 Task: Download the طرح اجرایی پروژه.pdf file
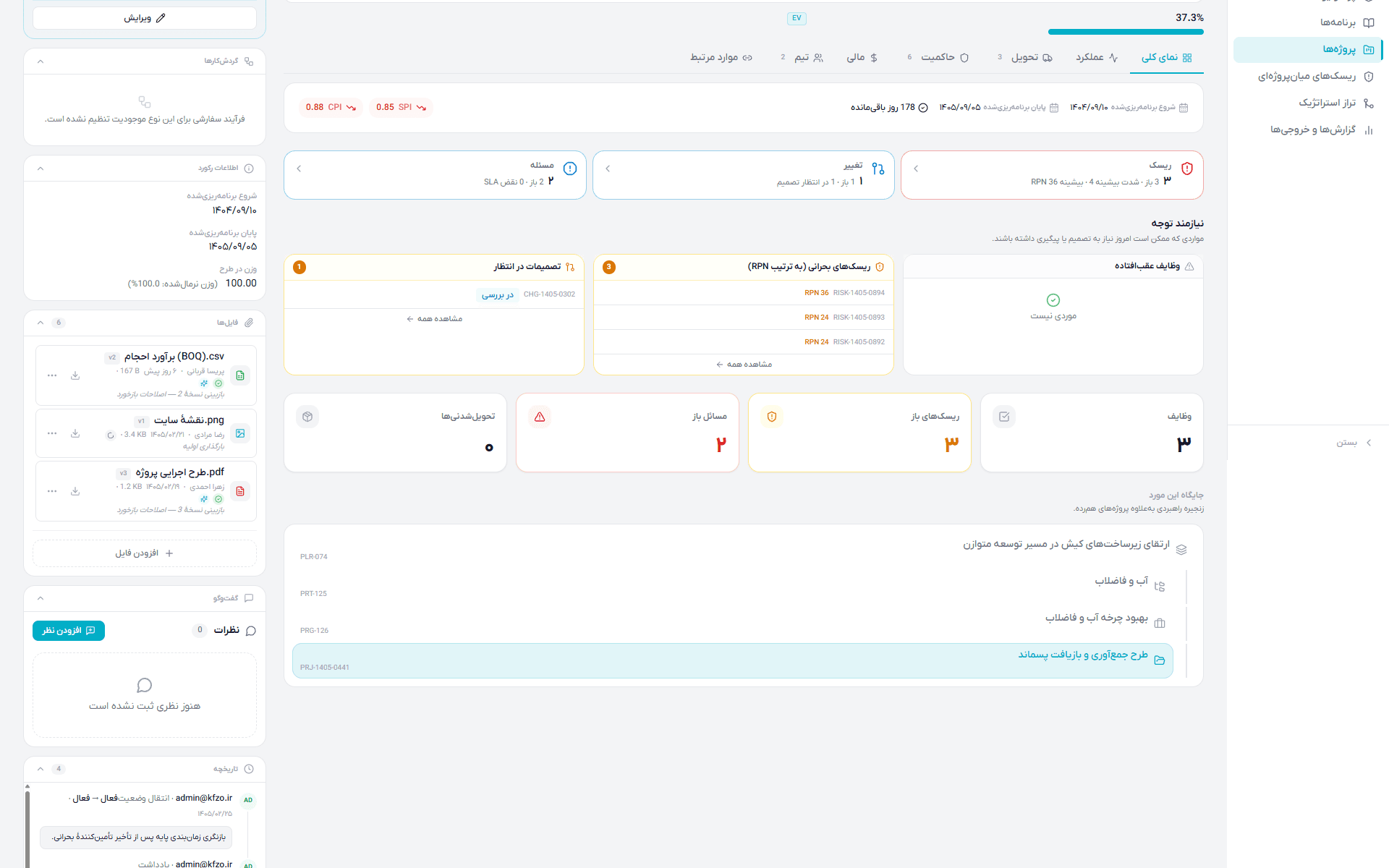(75, 491)
